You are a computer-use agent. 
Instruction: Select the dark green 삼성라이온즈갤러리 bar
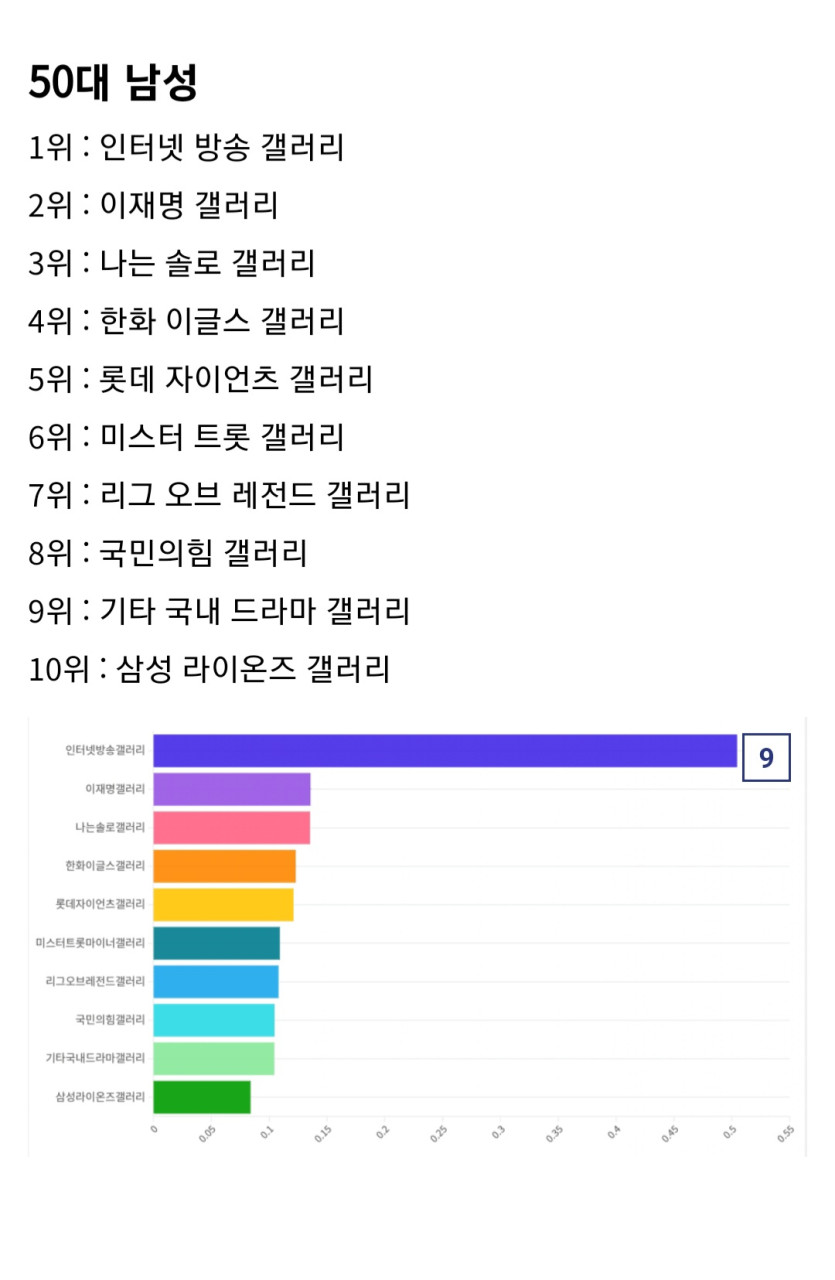click(202, 1097)
